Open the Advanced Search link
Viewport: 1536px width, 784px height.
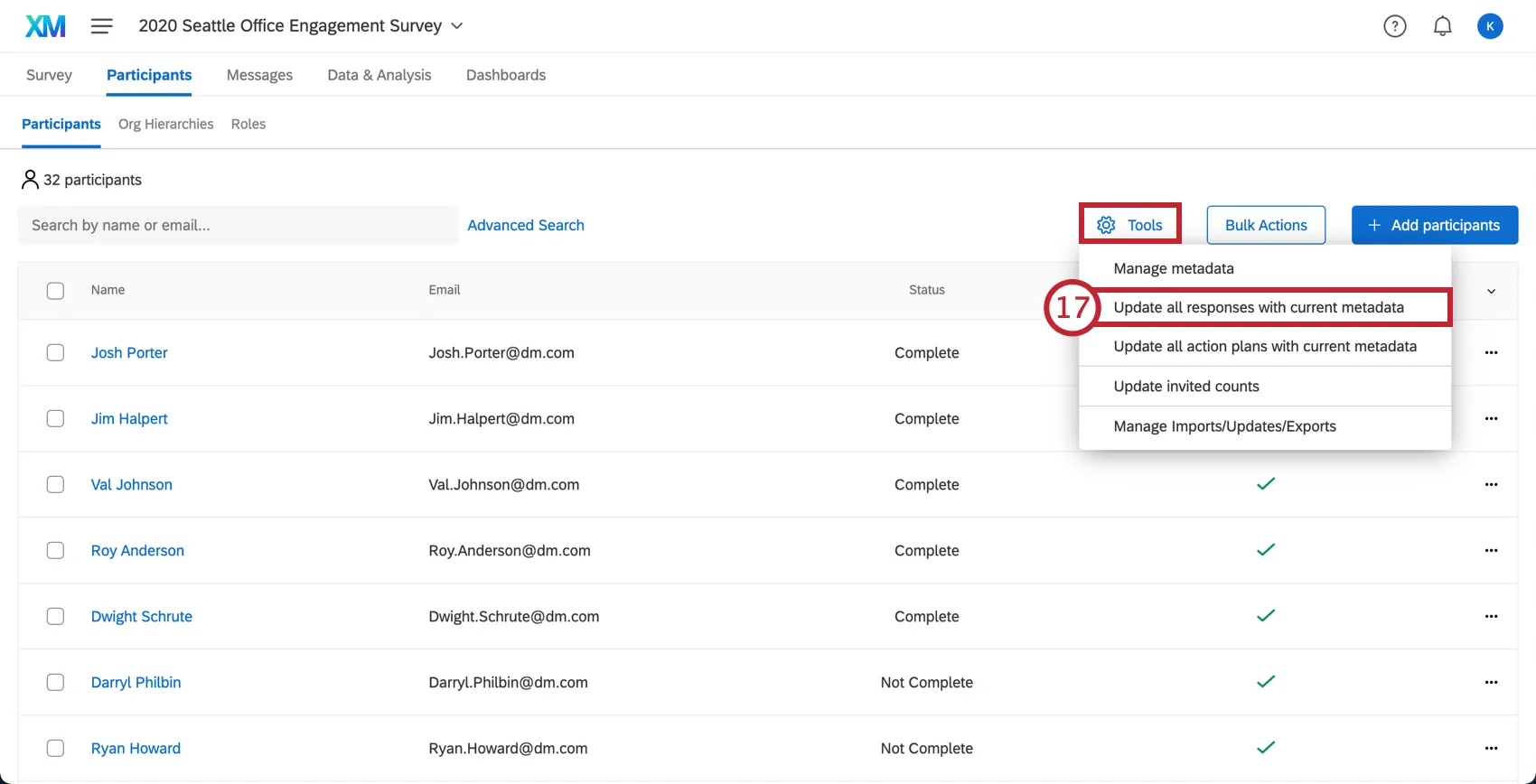pyautogui.click(x=526, y=225)
